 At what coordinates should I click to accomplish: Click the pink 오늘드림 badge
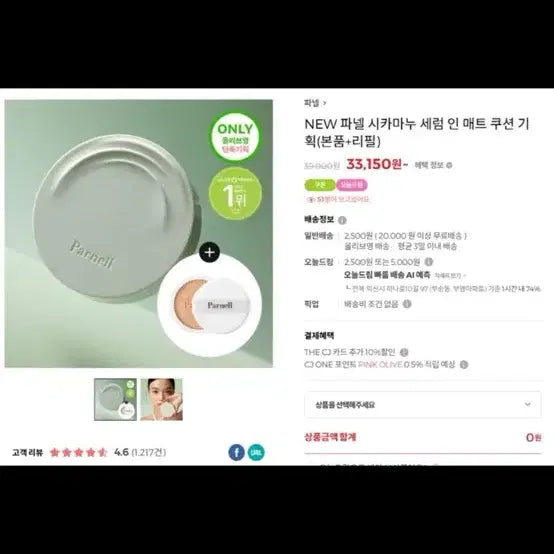[352, 185]
